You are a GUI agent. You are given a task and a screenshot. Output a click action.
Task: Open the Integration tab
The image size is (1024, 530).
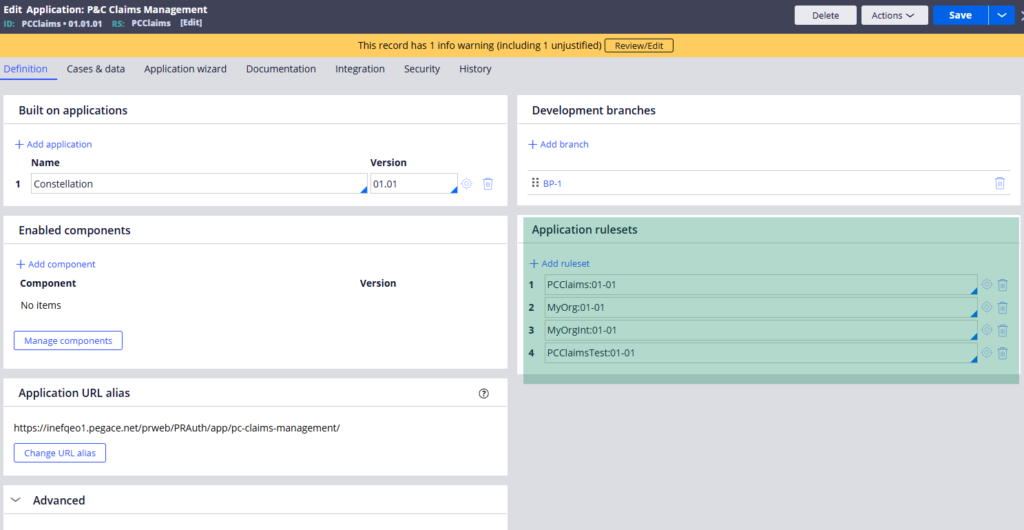[x=360, y=69]
